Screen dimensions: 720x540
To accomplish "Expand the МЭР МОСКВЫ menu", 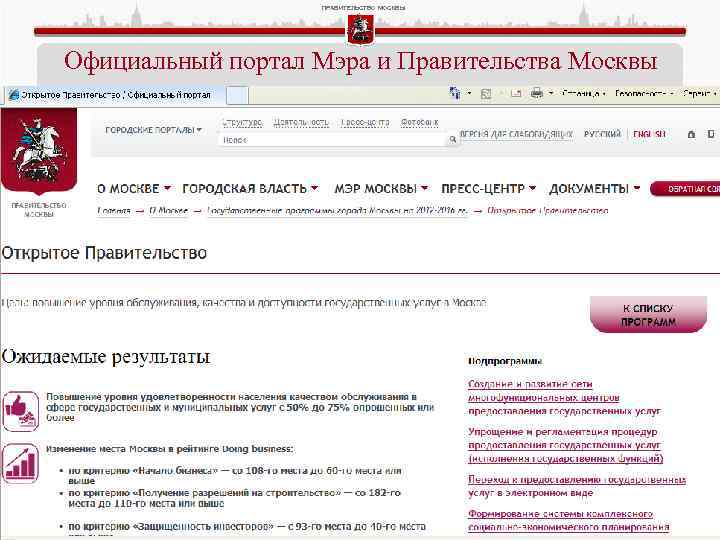I will click(x=381, y=189).
